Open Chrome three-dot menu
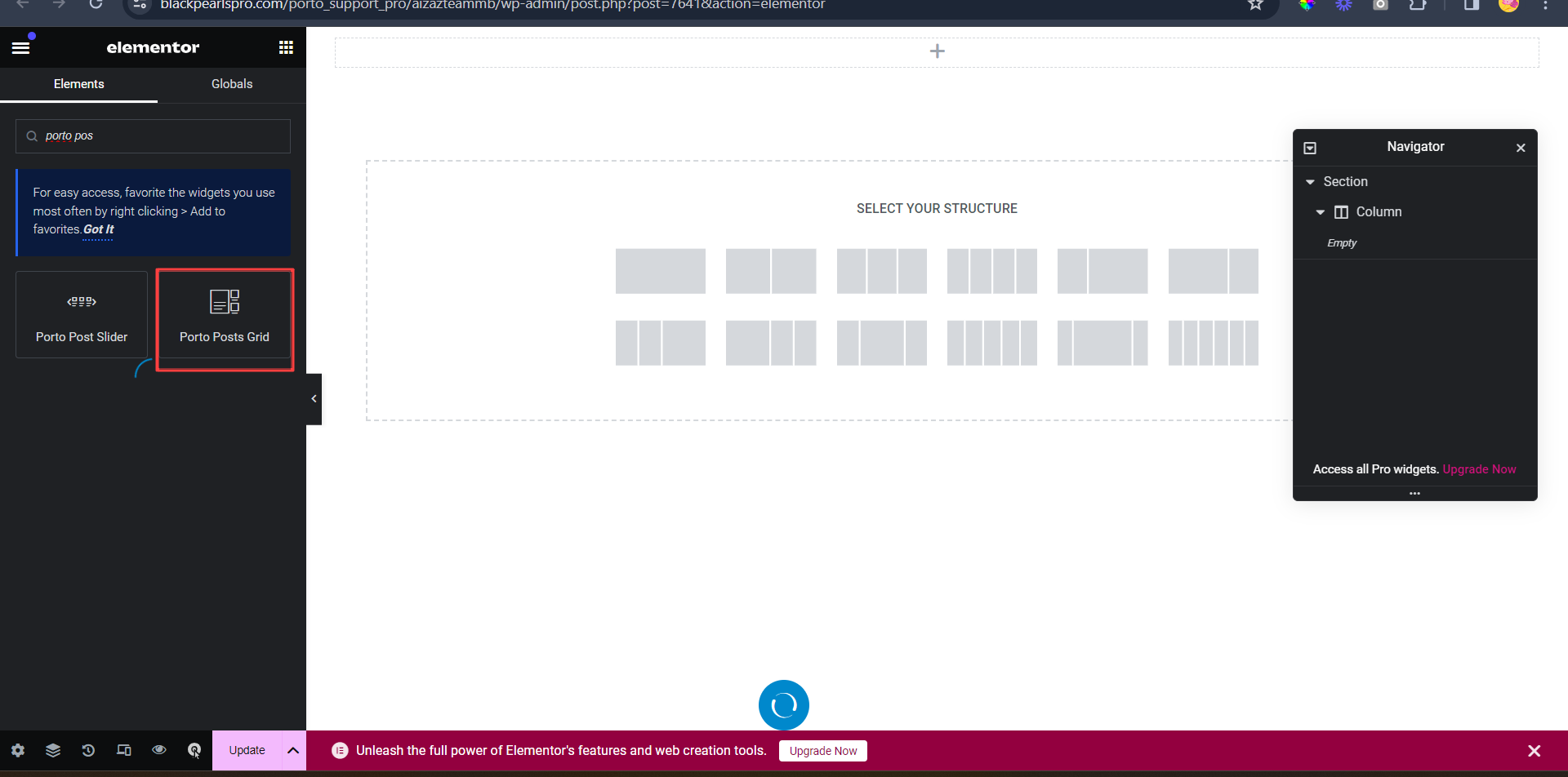This screenshot has height=777, width=1568. (x=1545, y=5)
